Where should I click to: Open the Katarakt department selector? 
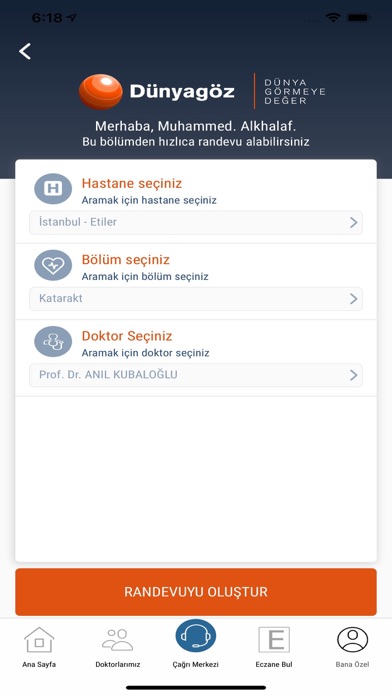(196, 299)
